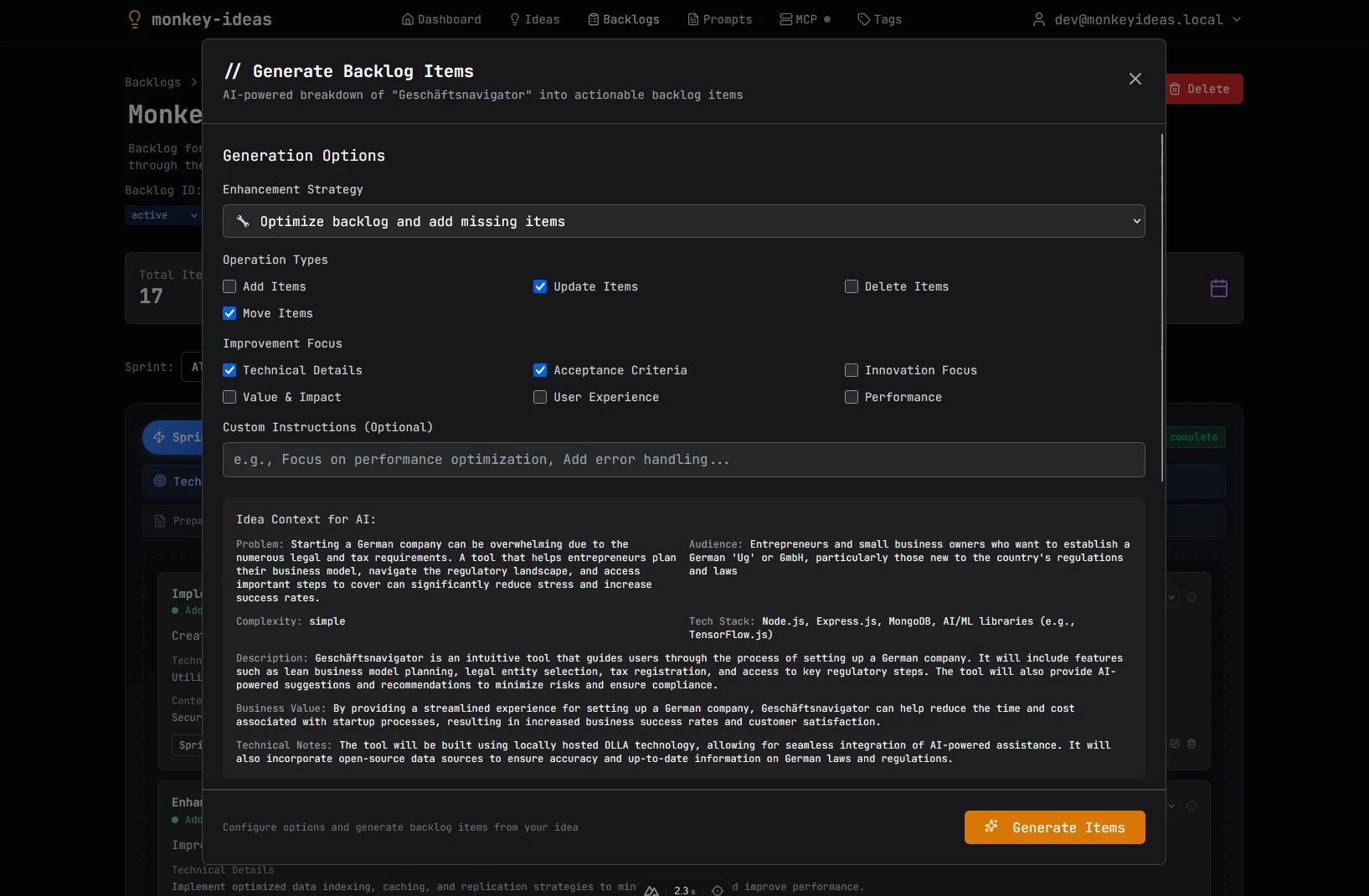Click the edit pencil icon on Impl card
1369x896 pixels.
click(1175, 743)
